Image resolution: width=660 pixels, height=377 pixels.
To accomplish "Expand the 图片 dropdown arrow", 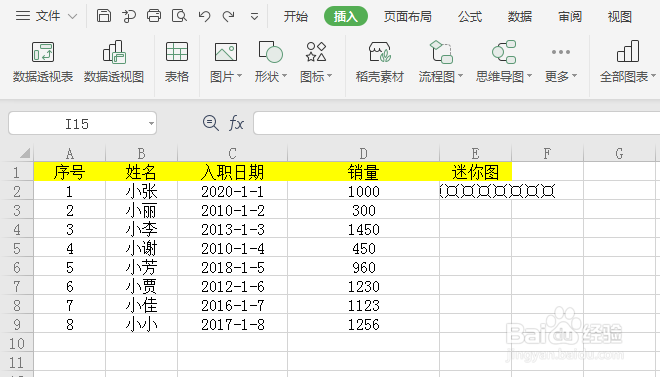I will (x=240, y=76).
